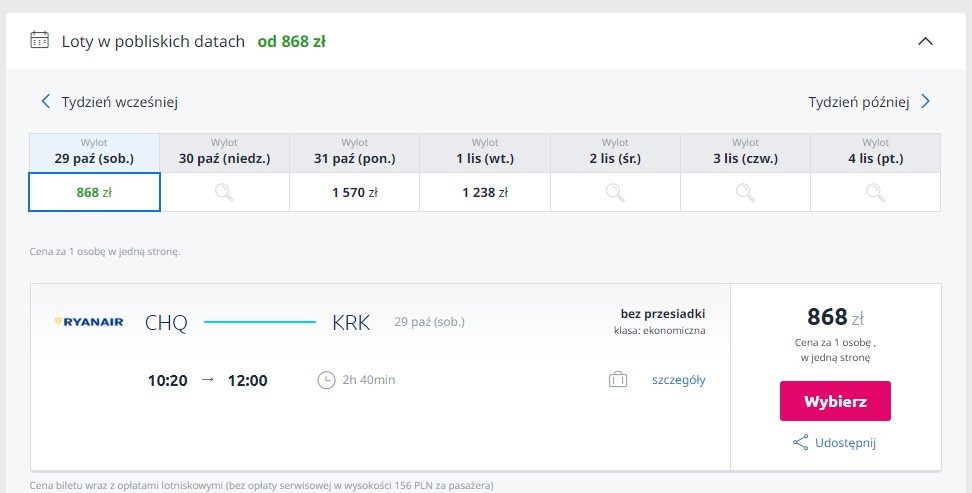972x493 pixels.
Task: Search prices for 3 lis magnifier
Action: (745, 192)
